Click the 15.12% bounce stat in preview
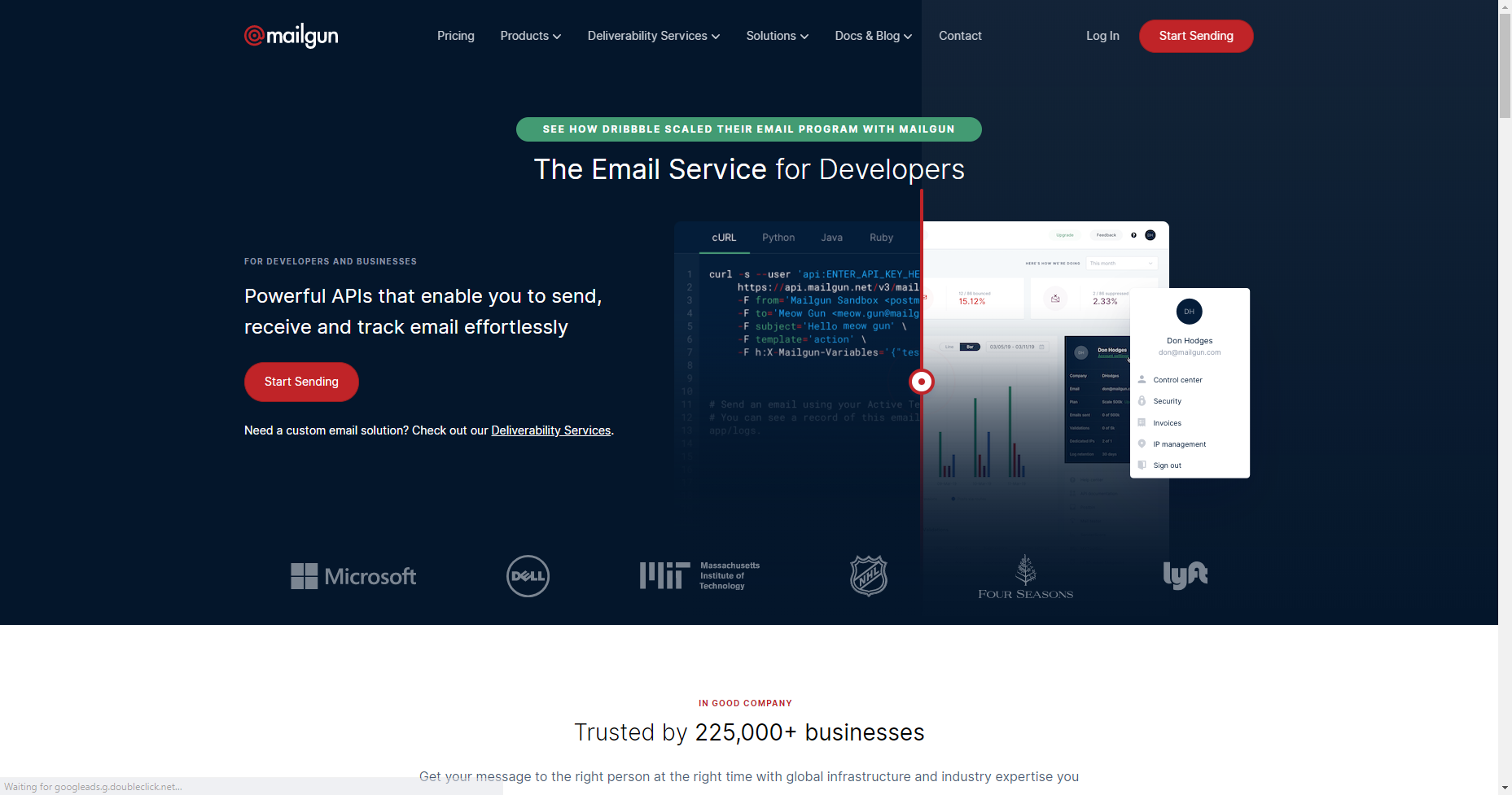 click(972, 301)
